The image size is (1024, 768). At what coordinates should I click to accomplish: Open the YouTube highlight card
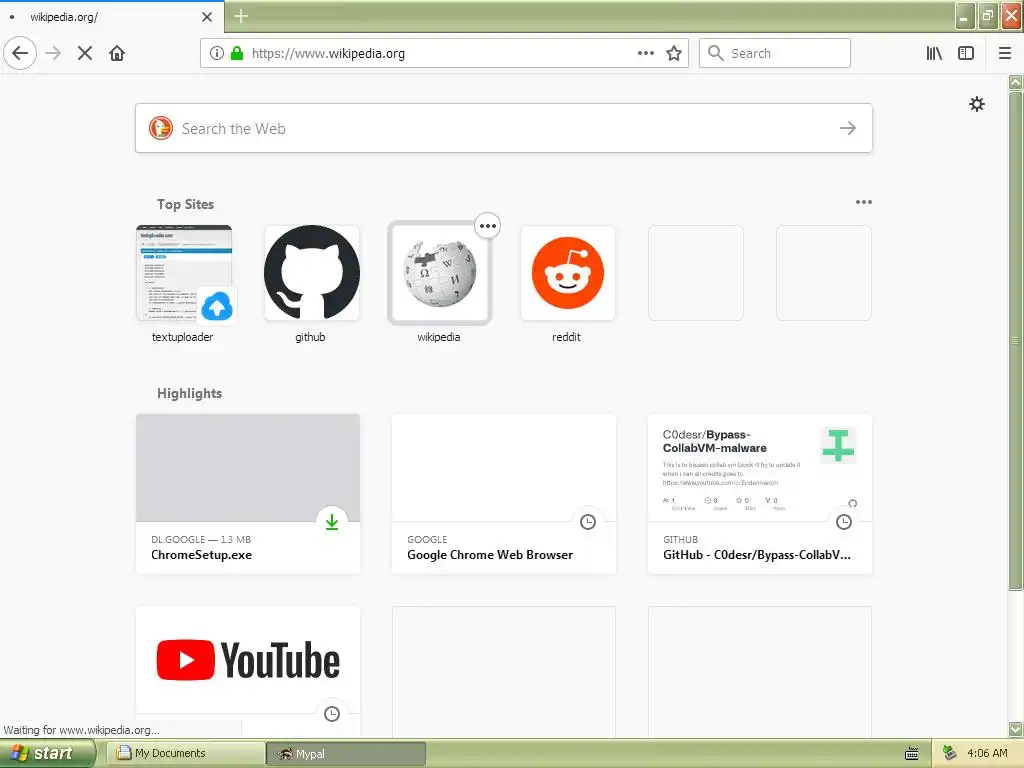click(x=248, y=671)
